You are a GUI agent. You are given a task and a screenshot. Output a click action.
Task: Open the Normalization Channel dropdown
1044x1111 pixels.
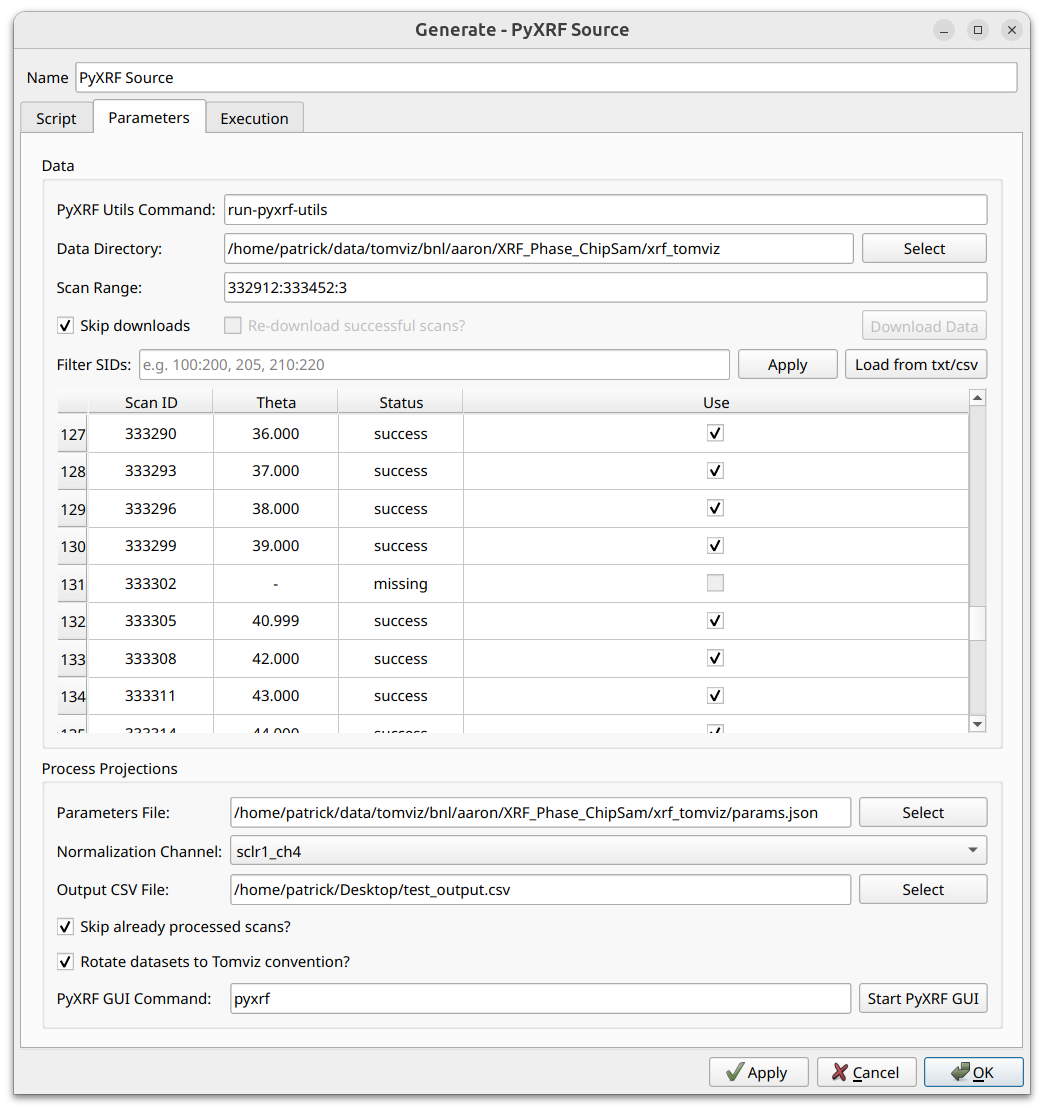[x=608, y=851]
